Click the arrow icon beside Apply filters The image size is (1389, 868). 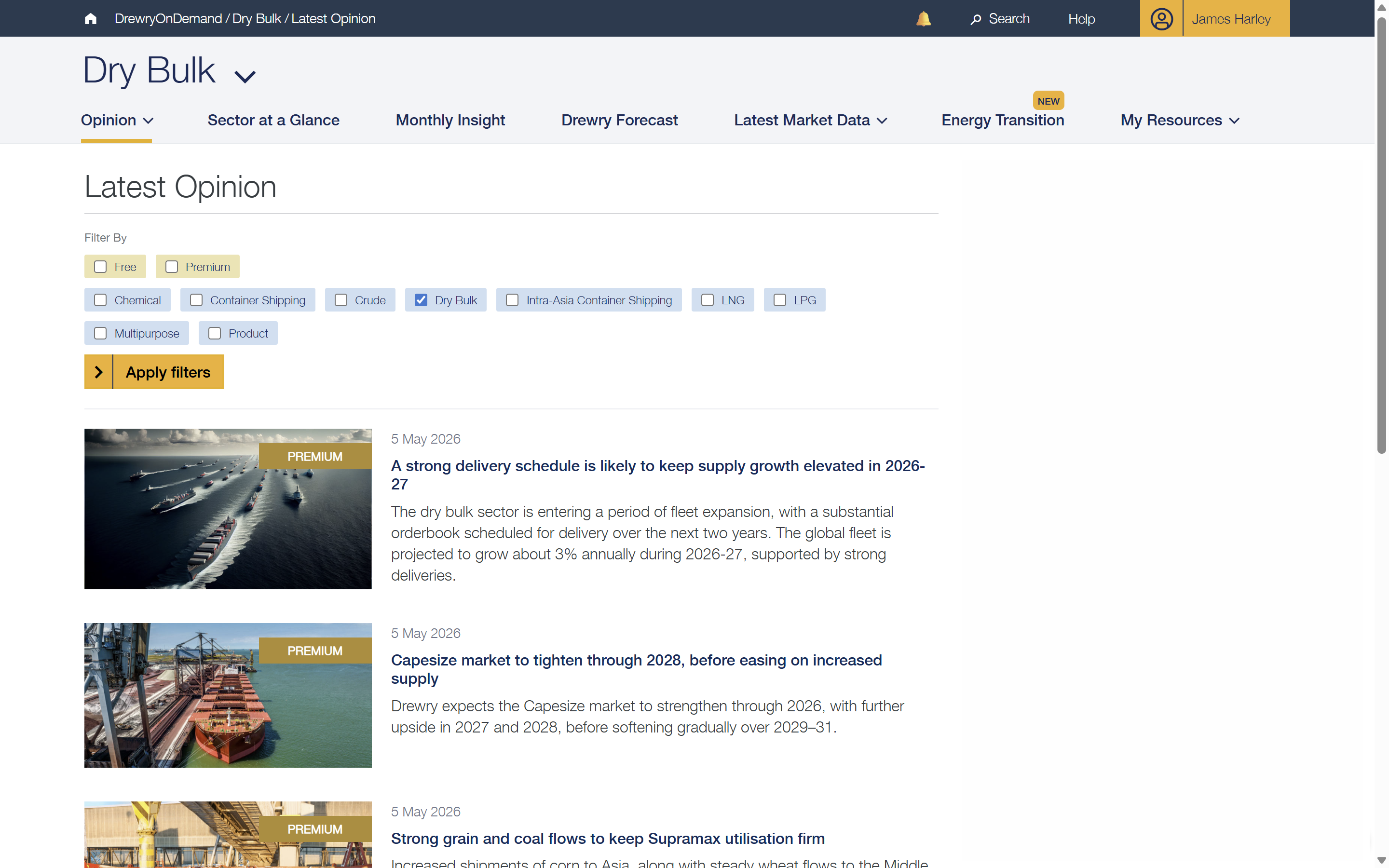98,372
